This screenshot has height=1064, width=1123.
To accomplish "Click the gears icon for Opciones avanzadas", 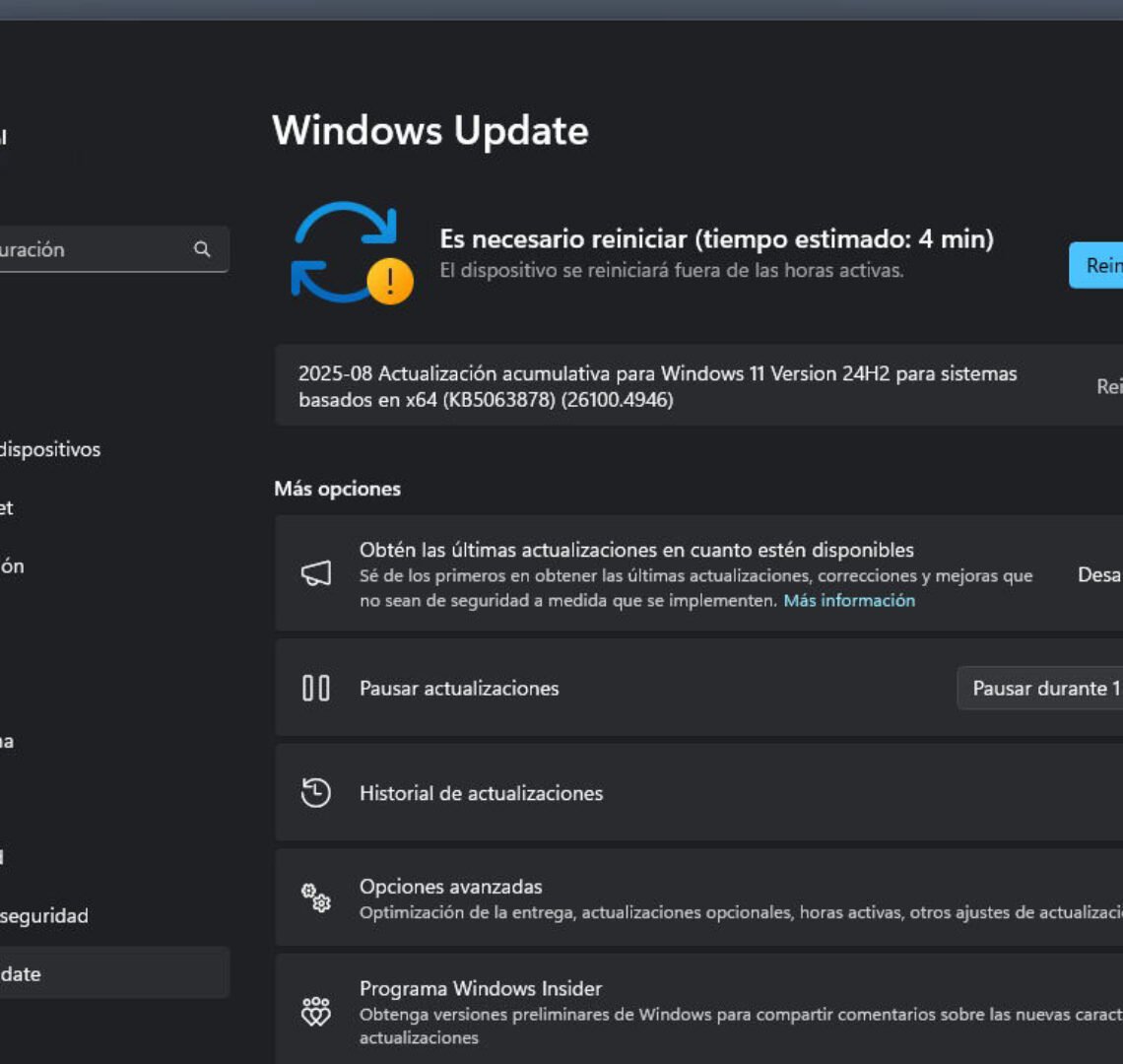I will 316,898.
